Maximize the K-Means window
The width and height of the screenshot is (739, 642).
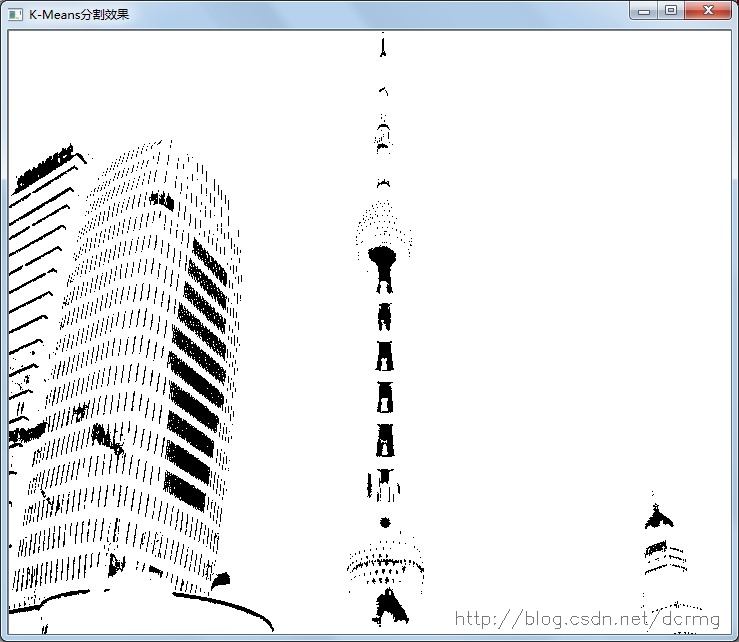coord(672,10)
